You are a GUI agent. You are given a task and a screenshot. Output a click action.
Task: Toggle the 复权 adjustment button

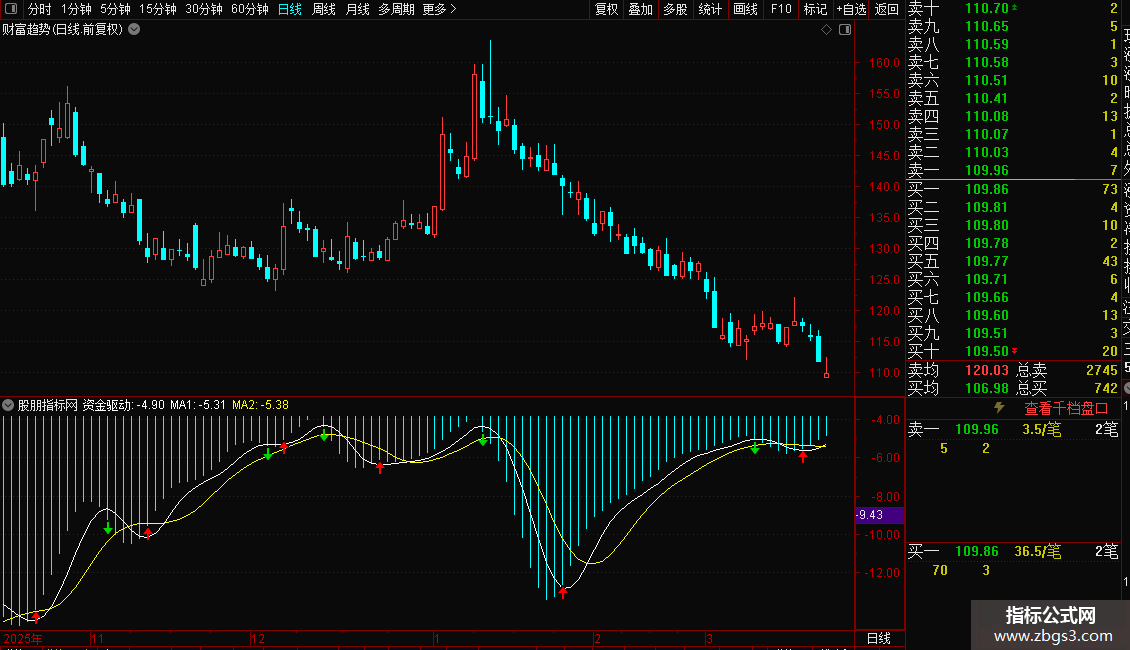606,9
